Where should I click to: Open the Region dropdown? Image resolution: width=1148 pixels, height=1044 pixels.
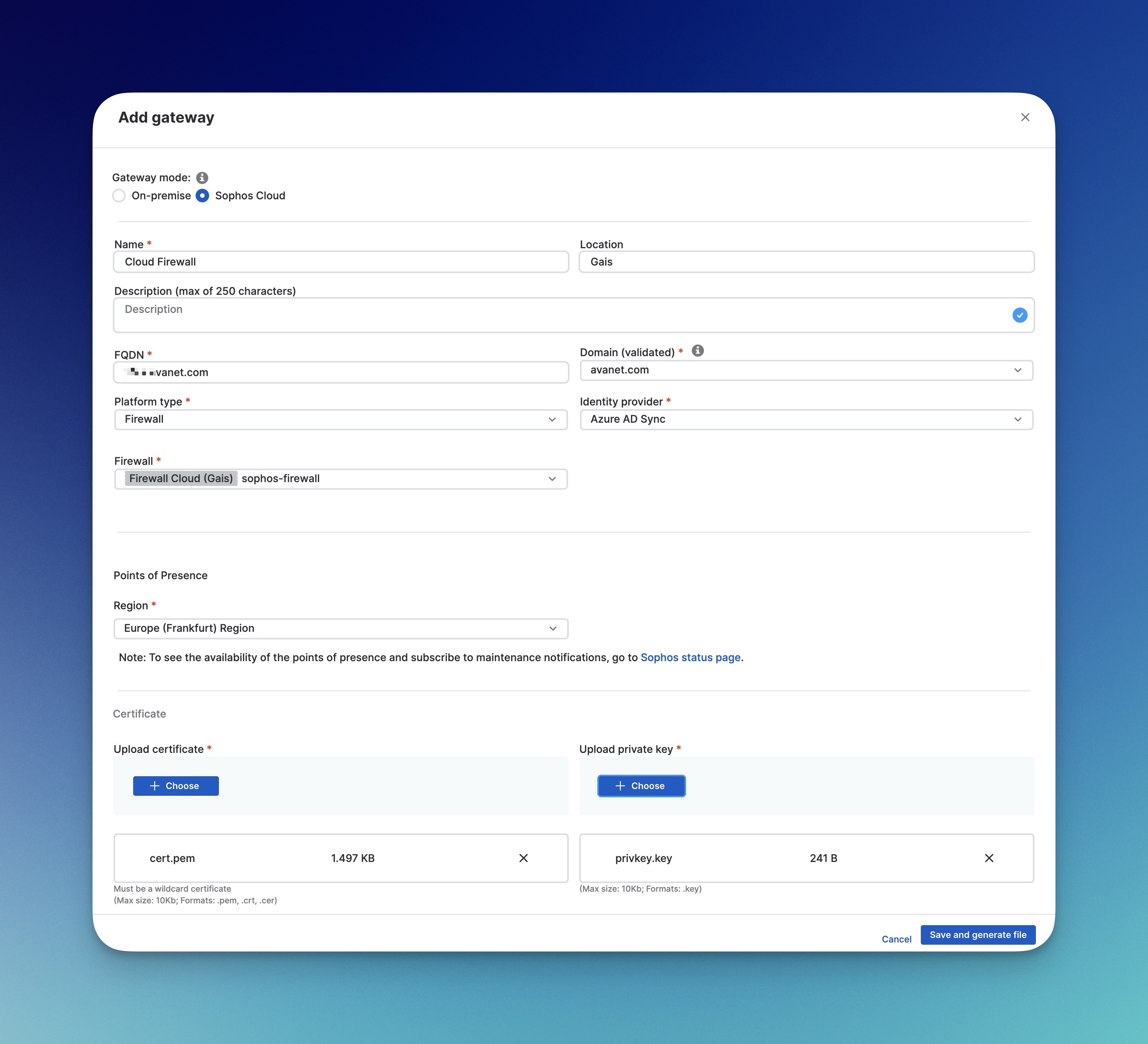[x=340, y=628]
